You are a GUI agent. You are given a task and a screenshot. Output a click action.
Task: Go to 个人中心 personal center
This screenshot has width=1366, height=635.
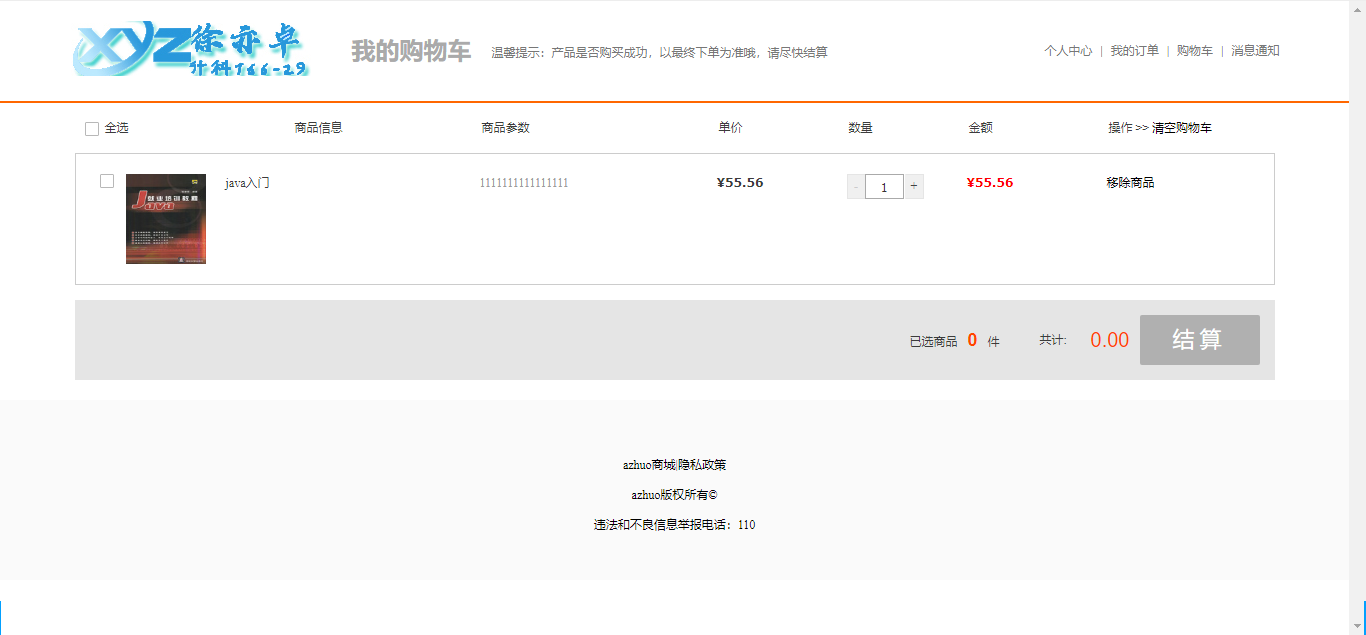point(1068,51)
